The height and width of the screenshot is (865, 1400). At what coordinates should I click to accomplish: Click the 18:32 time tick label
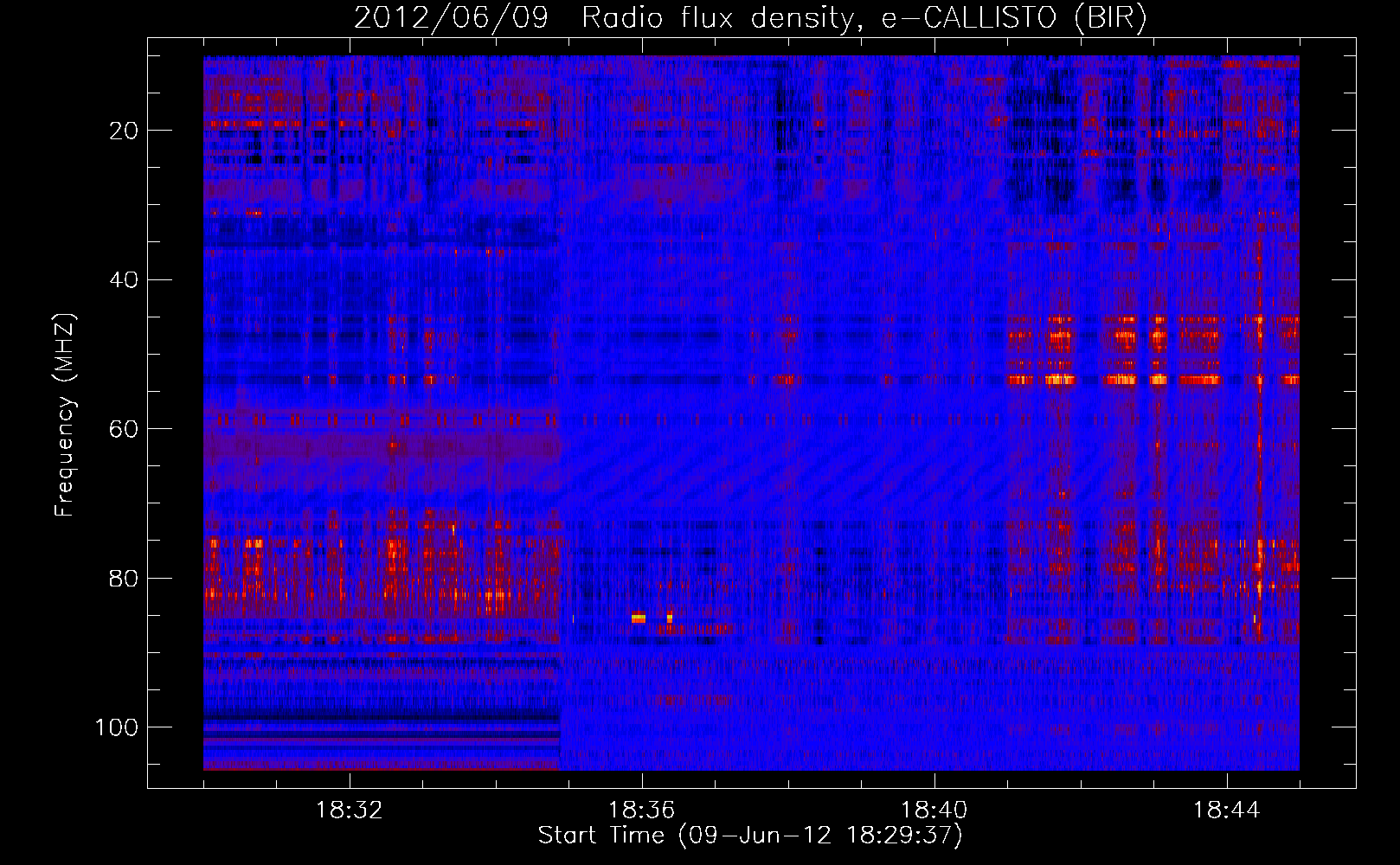(350, 811)
